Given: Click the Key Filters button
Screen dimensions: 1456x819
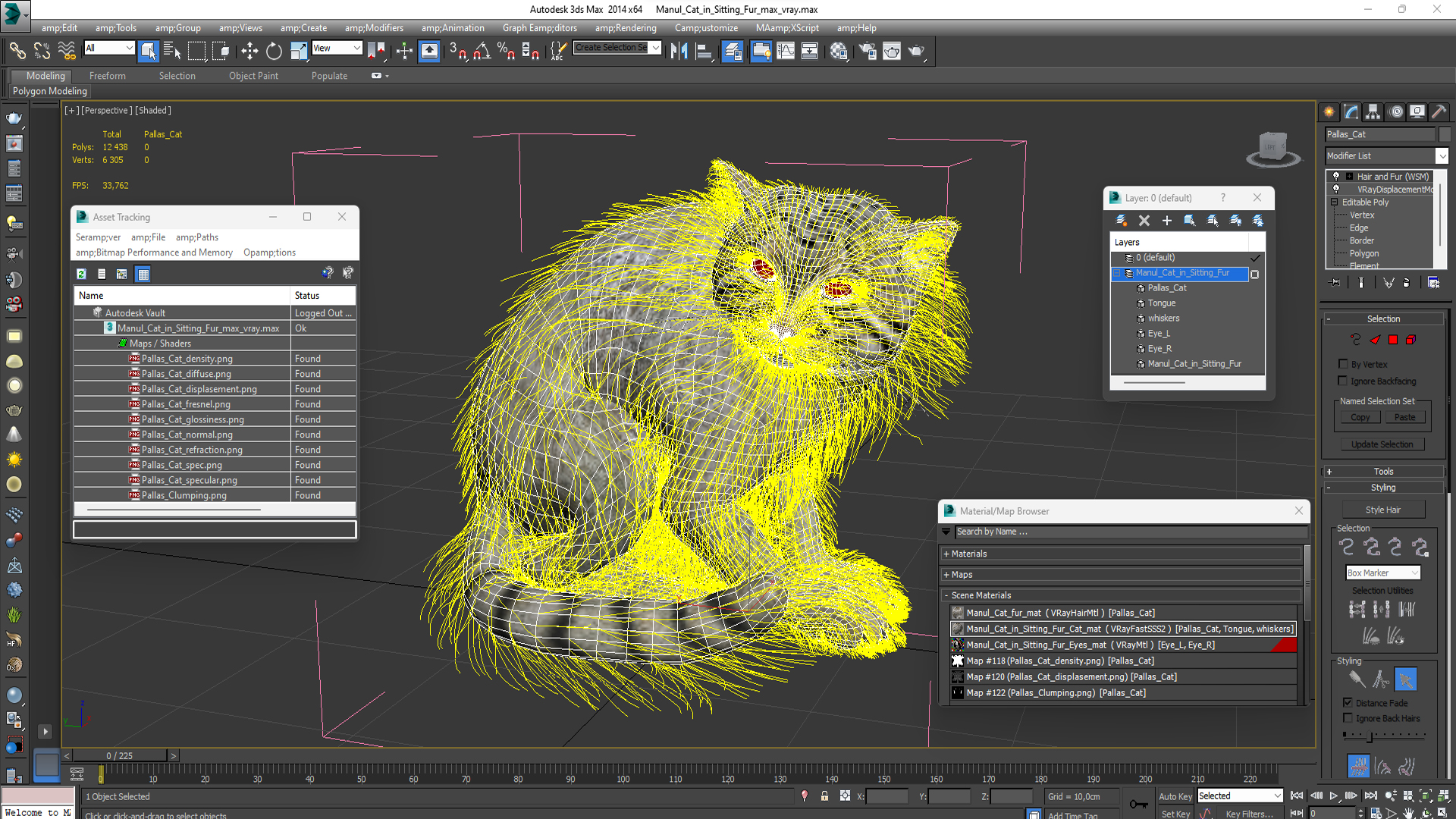Looking at the screenshot, I should [1250, 814].
